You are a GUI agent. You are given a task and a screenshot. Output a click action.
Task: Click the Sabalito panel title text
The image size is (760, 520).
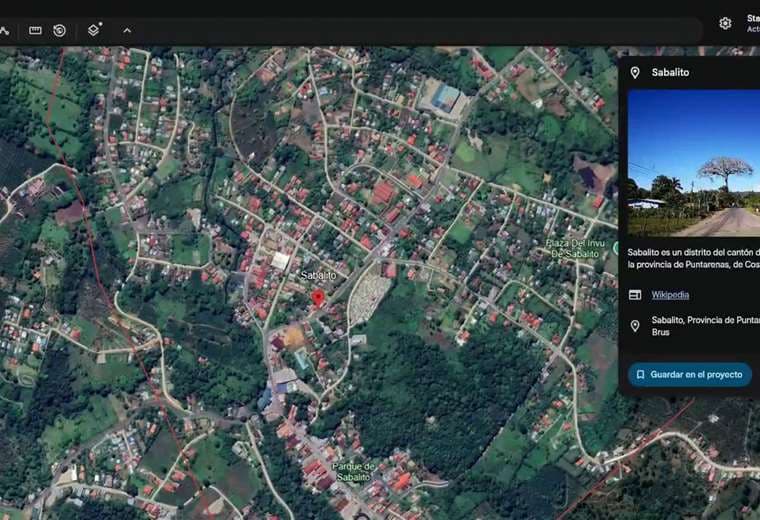click(670, 73)
